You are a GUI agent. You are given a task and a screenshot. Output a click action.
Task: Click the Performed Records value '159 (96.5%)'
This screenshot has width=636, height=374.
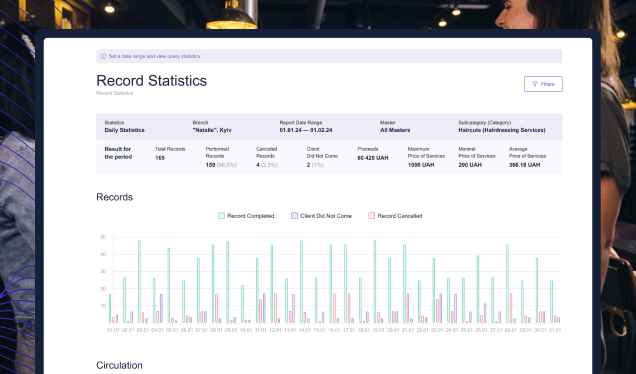click(221, 165)
